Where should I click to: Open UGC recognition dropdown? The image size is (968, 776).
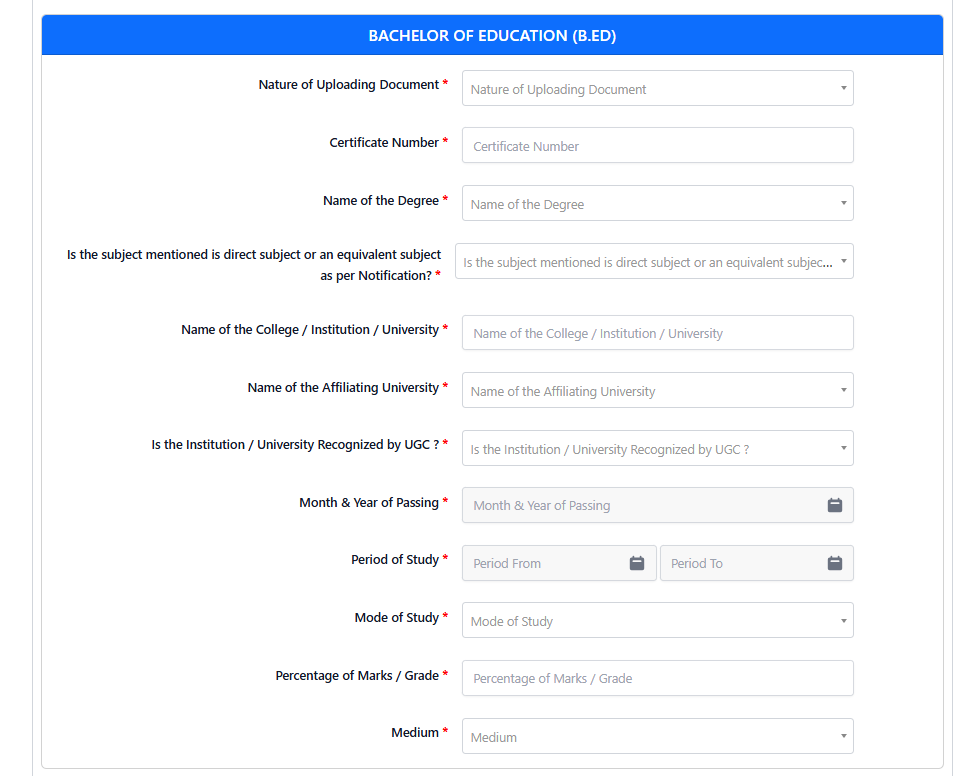pos(657,448)
